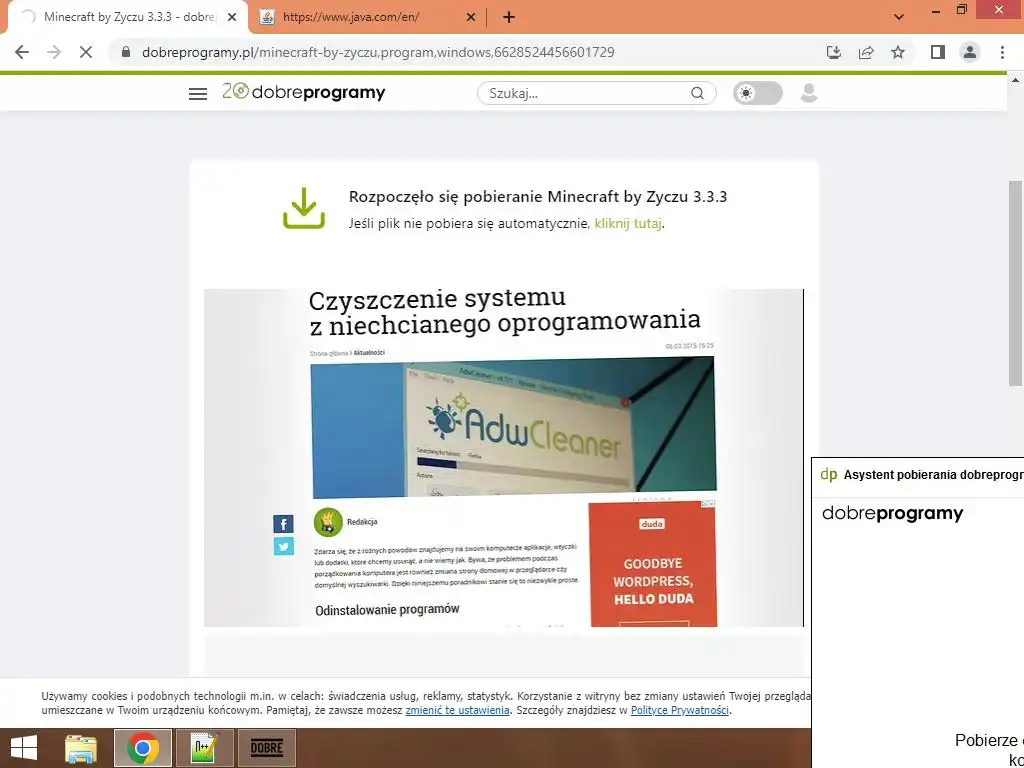Click the DOBRE taskbar icon
The width and height of the screenshot is (1024, 768).
pos(266,748)
